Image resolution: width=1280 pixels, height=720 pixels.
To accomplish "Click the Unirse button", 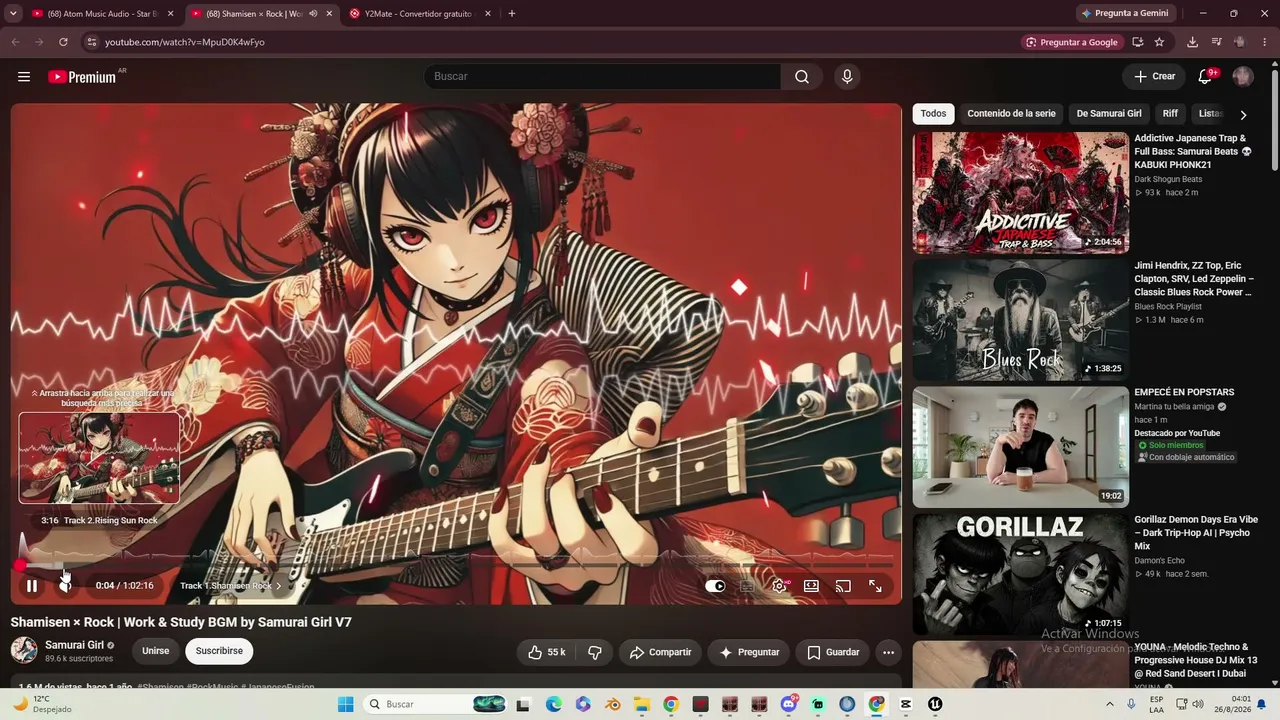I will [155, 651].
